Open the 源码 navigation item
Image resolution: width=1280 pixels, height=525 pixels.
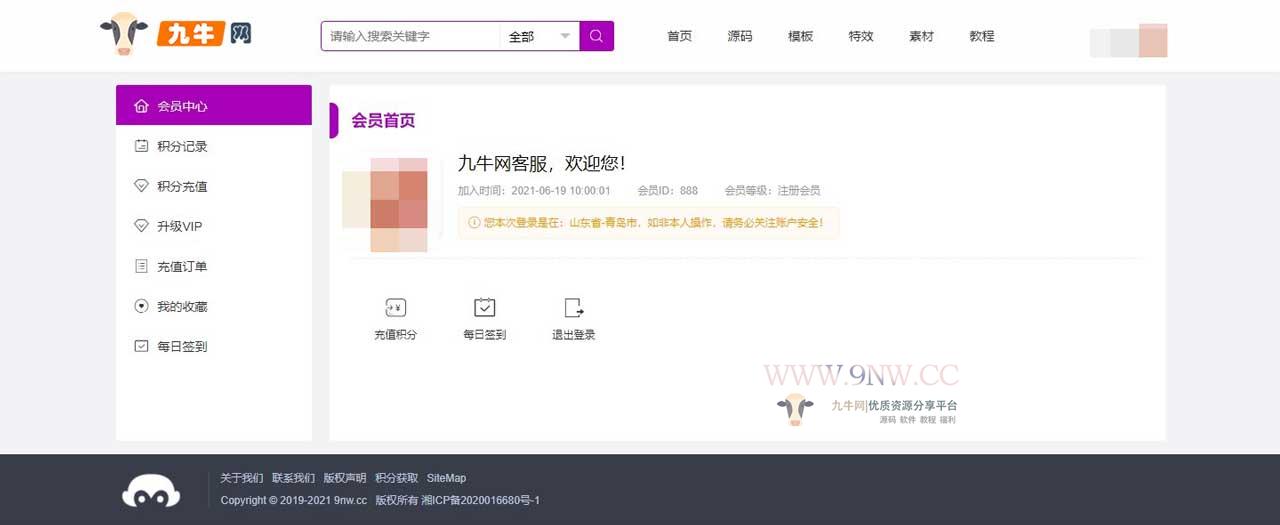740,36
